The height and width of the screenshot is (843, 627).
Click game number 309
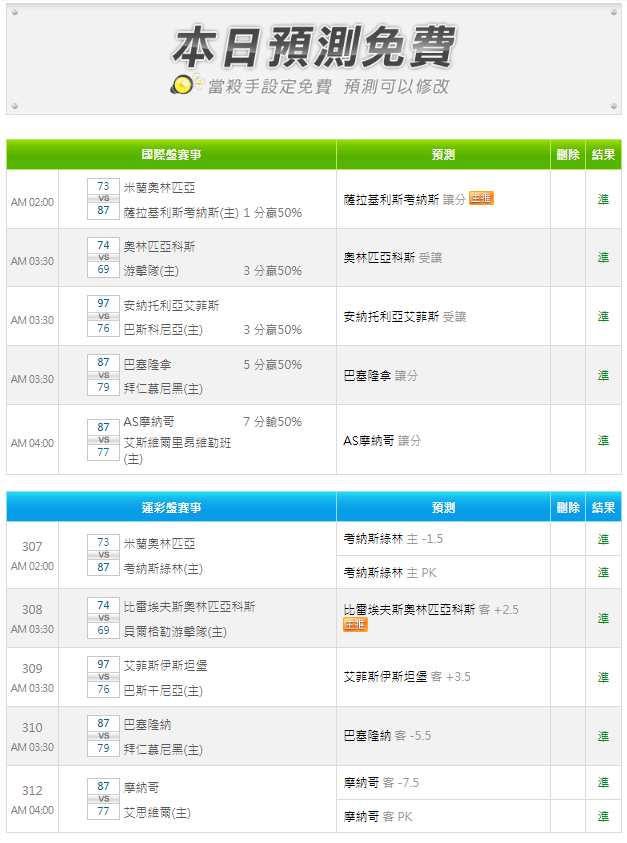[x=32, y=669]
